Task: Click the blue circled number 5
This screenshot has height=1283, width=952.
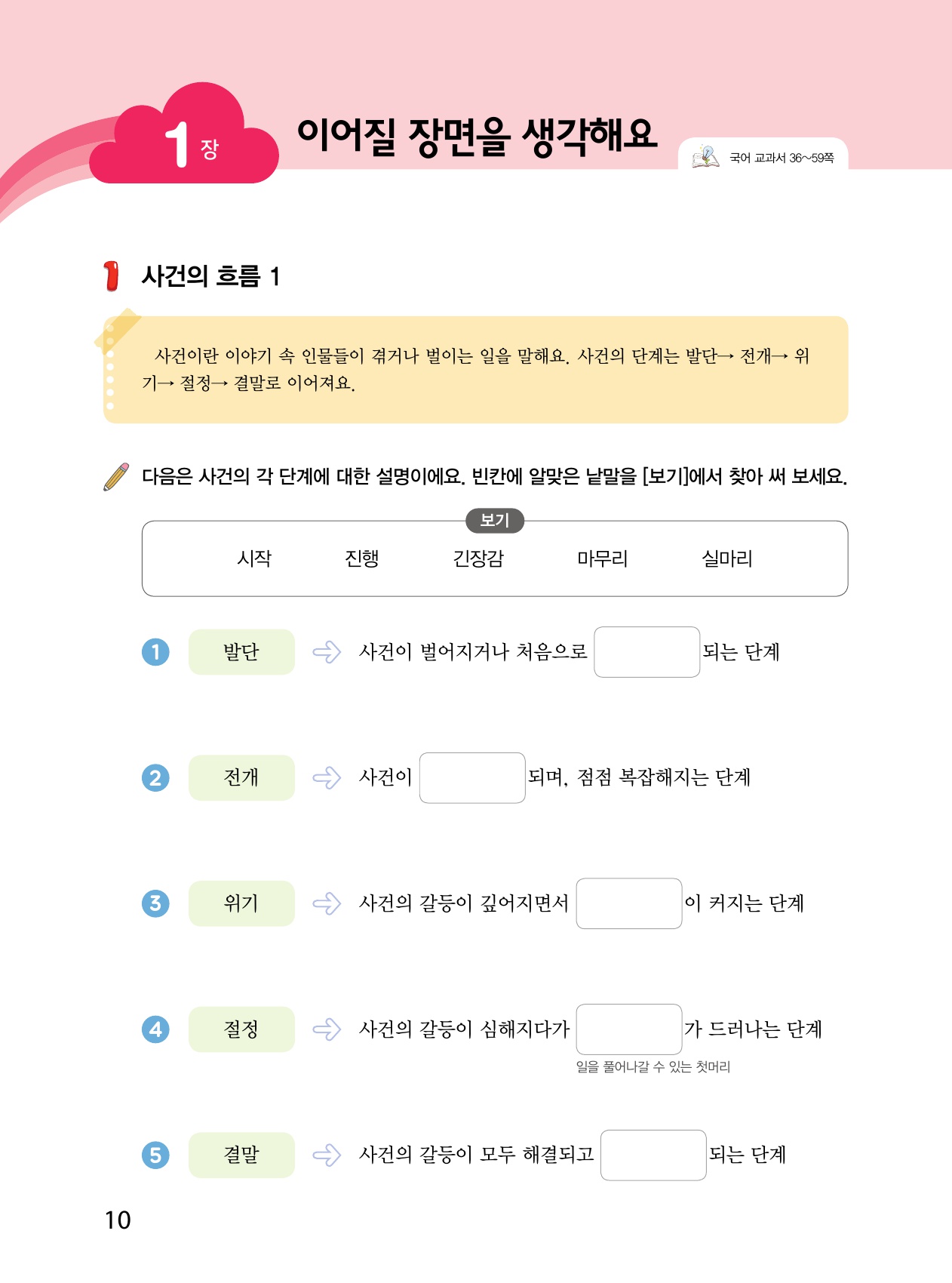Action: pos(155,1155)
